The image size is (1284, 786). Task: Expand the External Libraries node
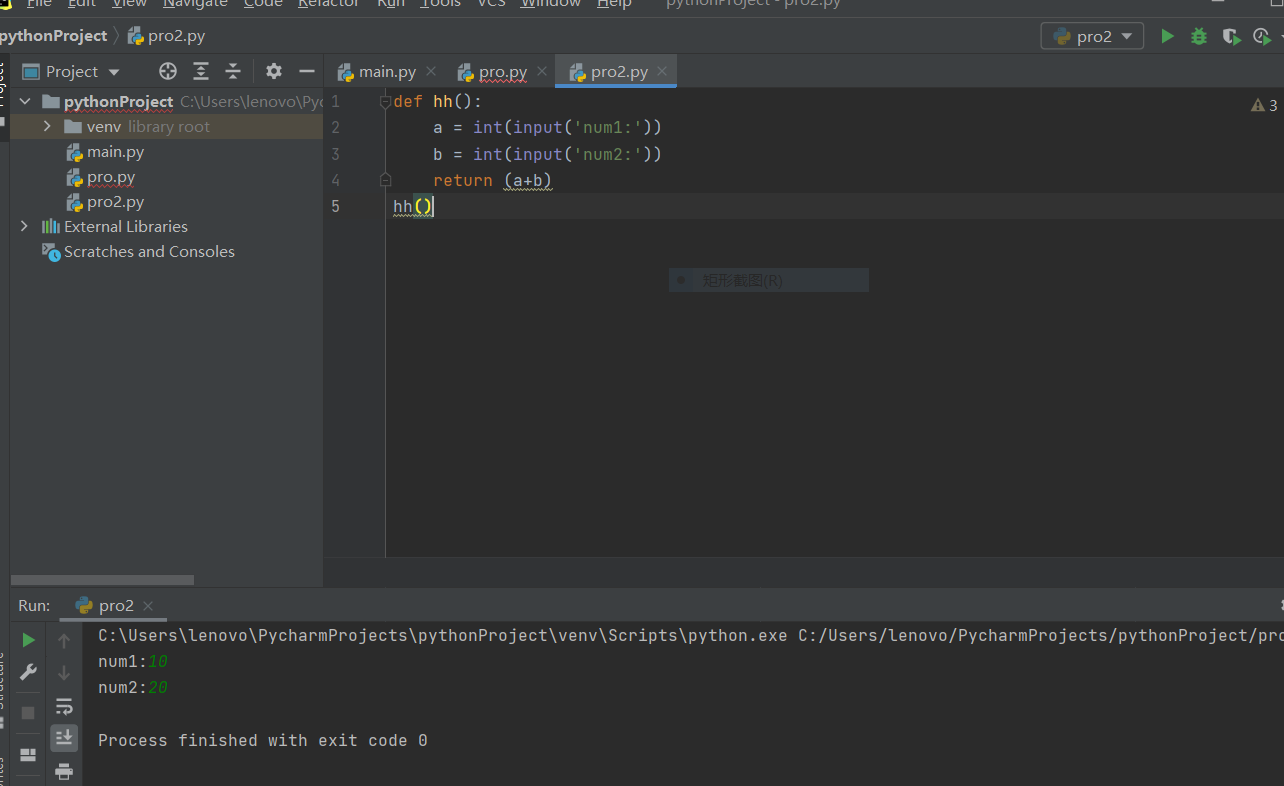pos(24,226)
